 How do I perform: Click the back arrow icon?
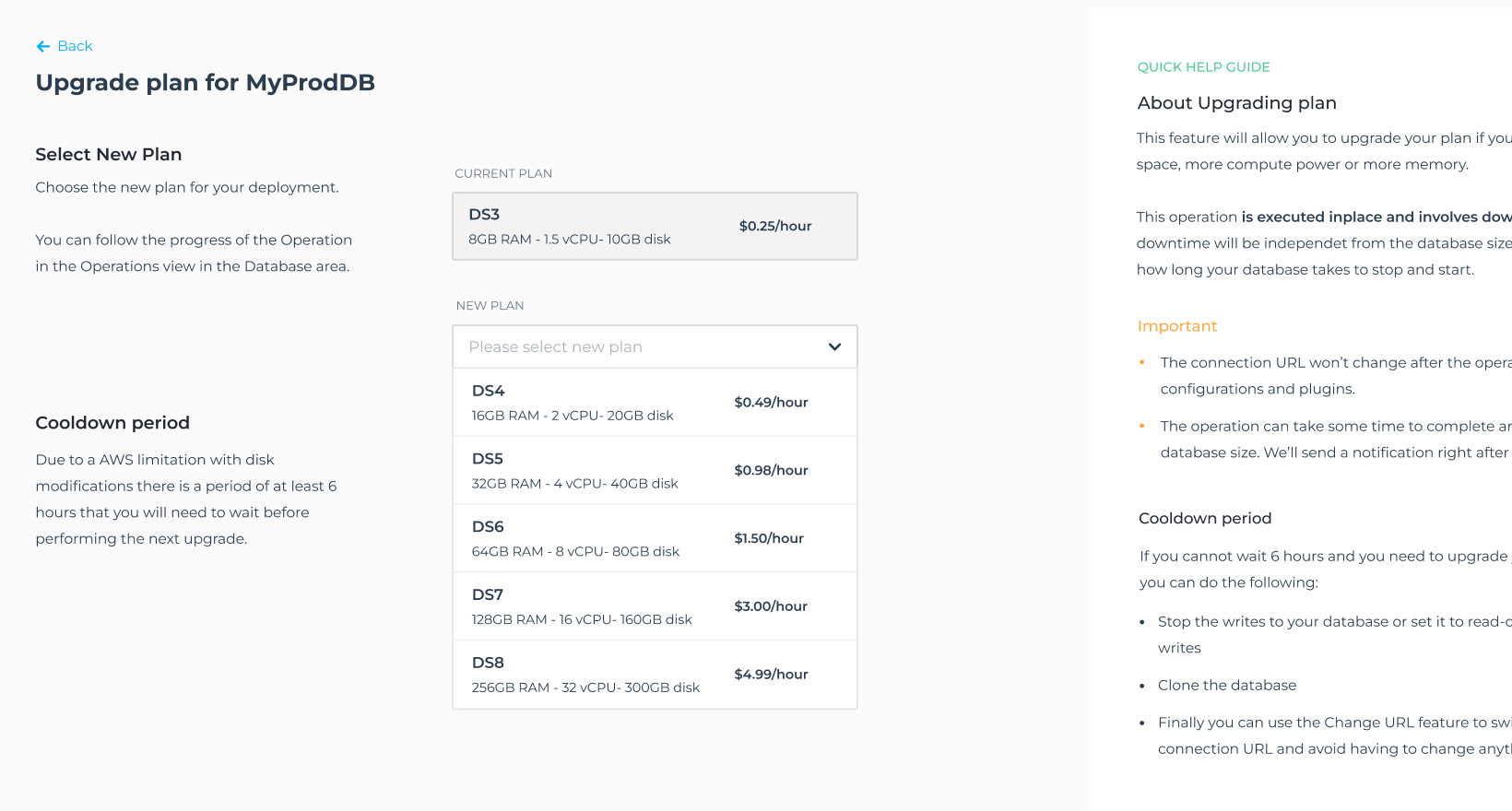(42, 46)
